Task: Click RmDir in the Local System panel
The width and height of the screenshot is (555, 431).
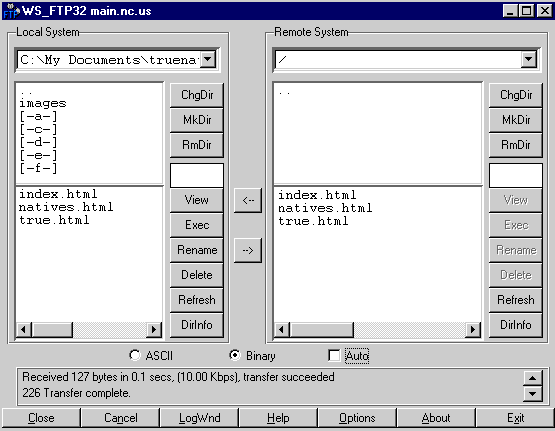Action: click(x=197, y=145)
